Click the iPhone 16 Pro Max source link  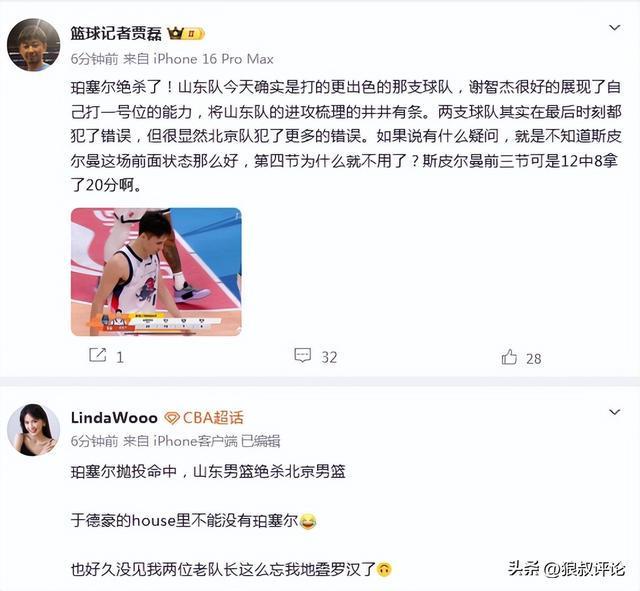coord(213,59)
